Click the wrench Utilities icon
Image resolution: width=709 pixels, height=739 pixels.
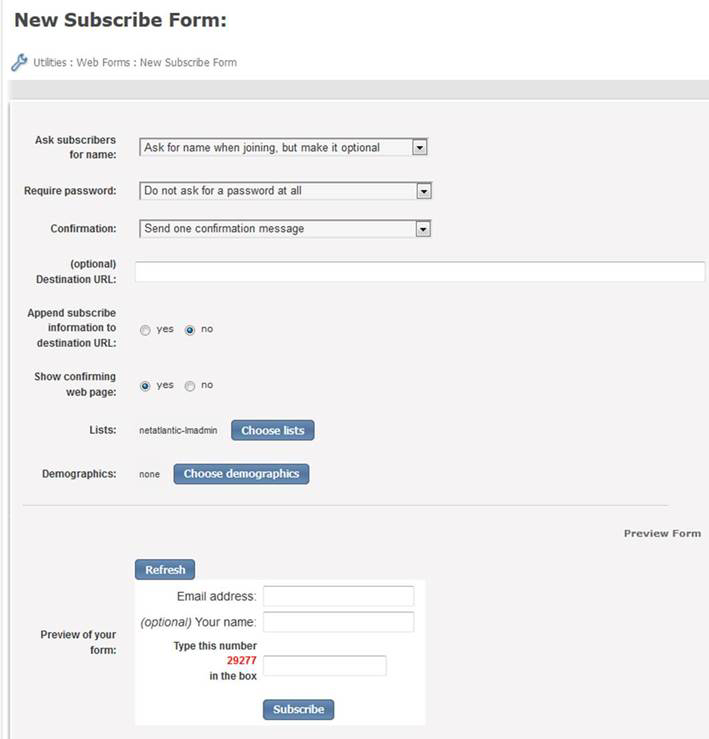[x=19, y=62]
